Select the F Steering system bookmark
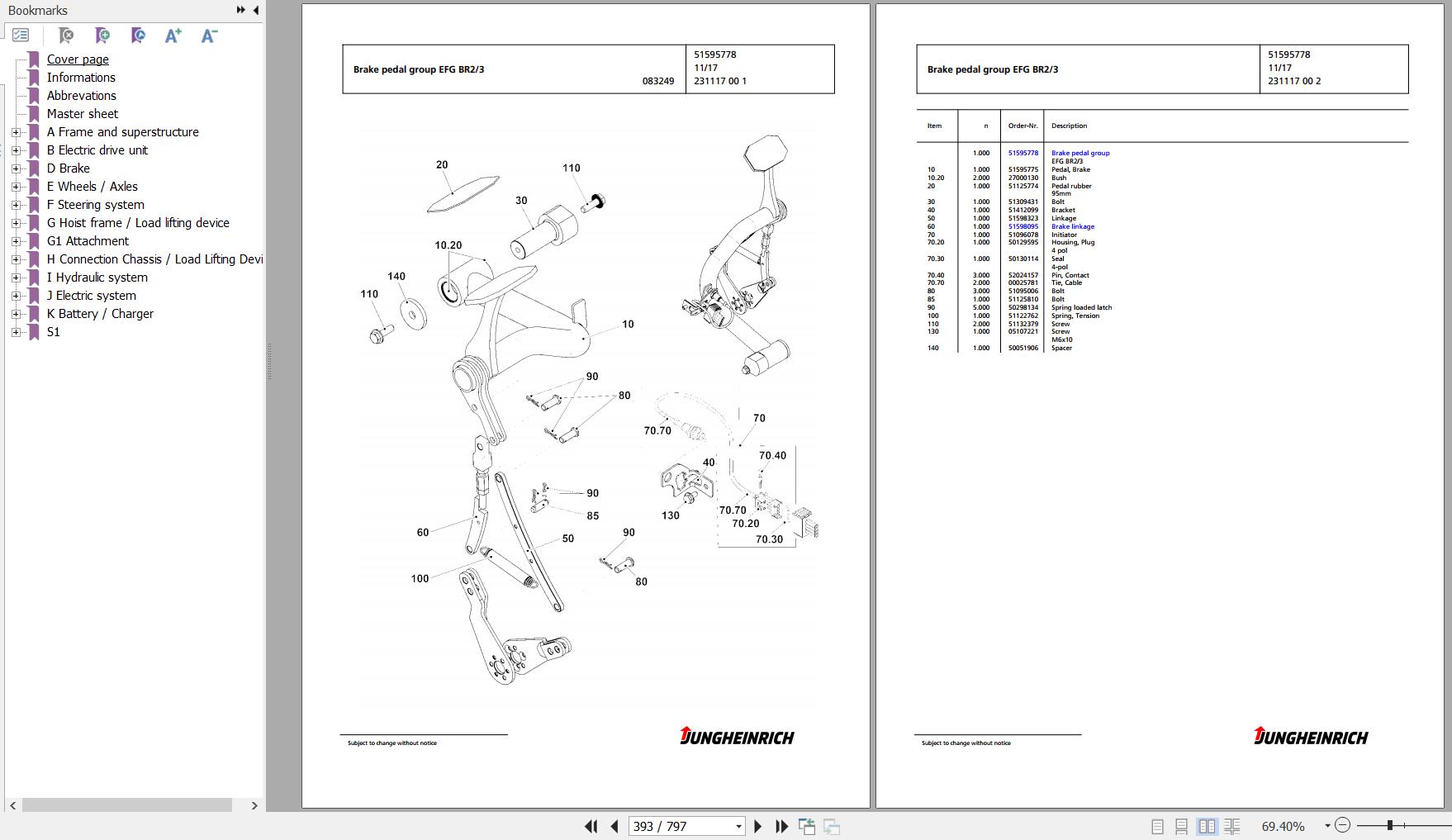1452x840 pixels. click(95, 205)
